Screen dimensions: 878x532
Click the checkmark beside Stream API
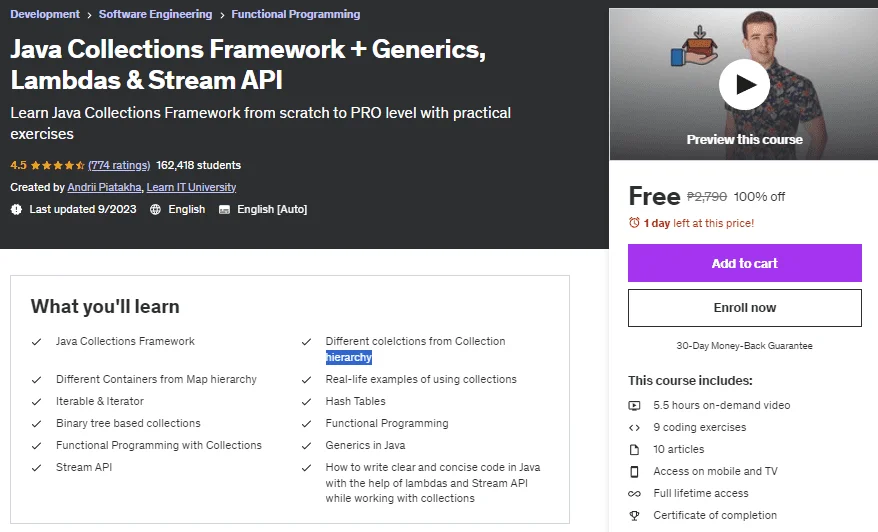click(36, 468)
